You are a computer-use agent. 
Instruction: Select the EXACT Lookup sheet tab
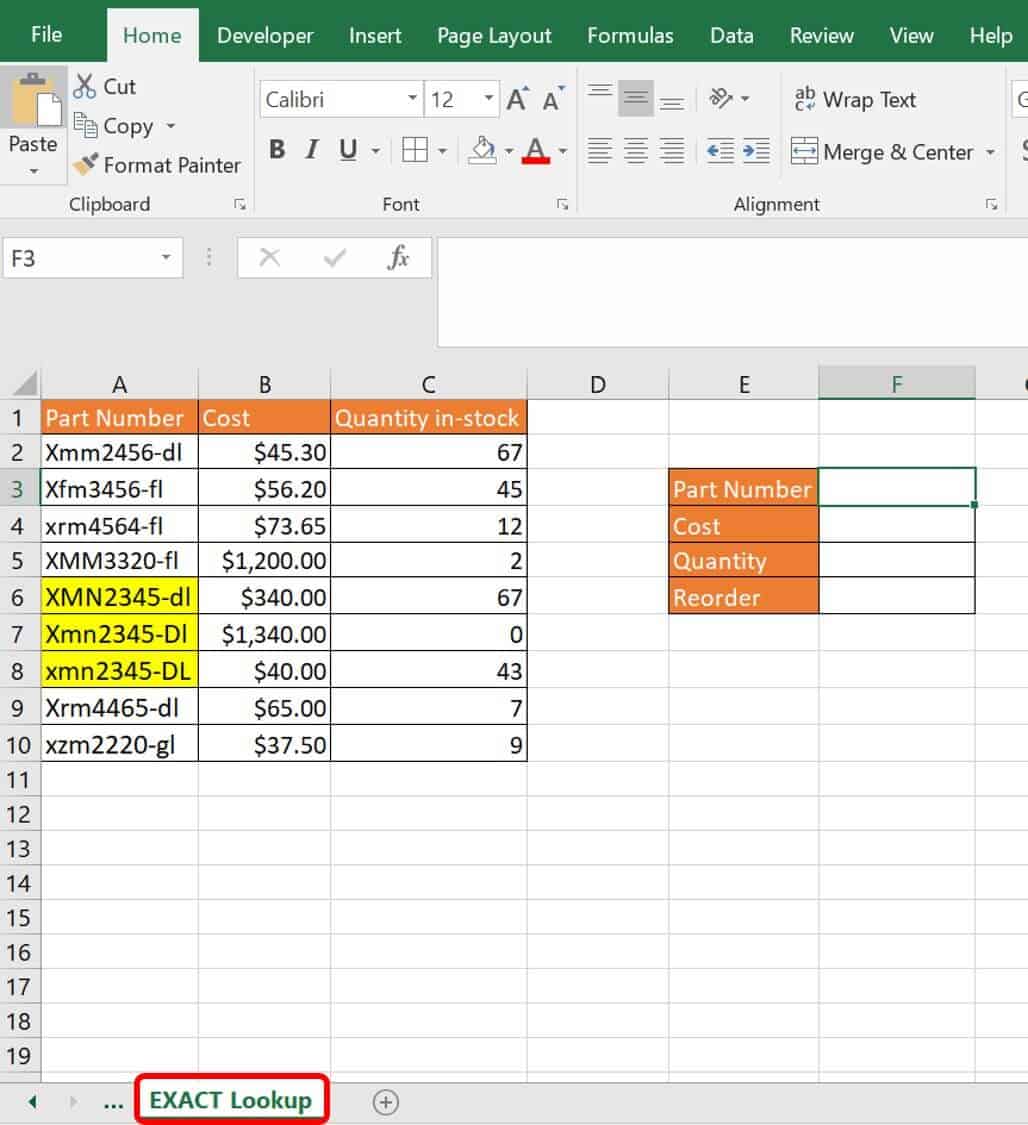coord(231,1101)
